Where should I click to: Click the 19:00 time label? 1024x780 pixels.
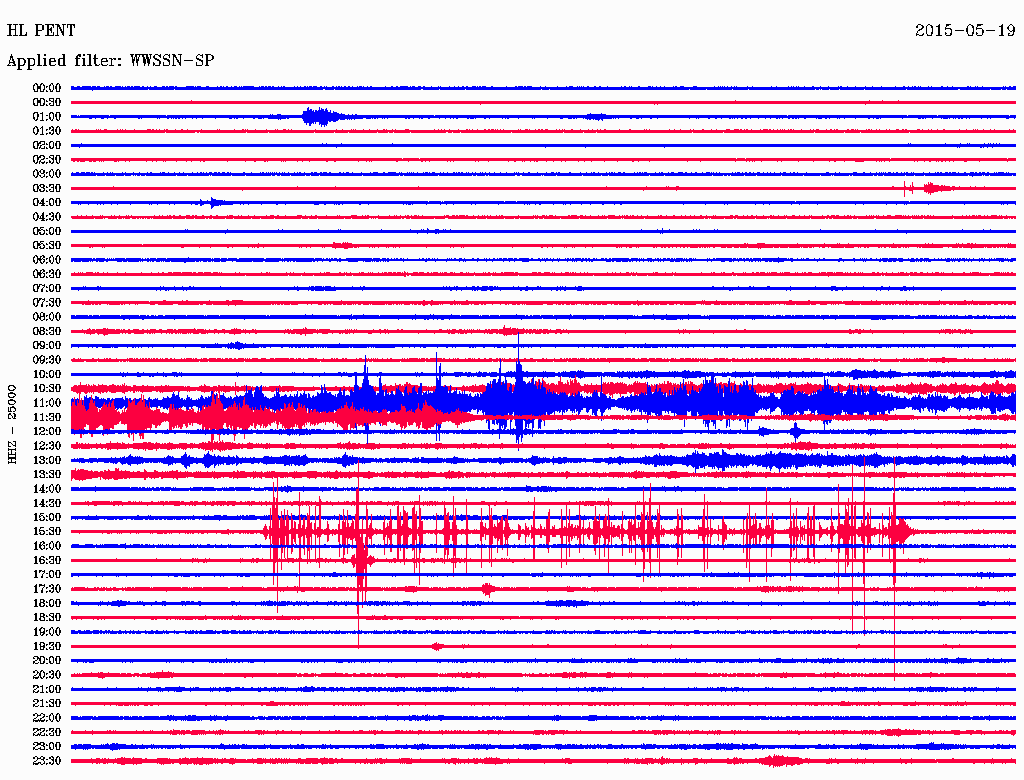point(47,632)
